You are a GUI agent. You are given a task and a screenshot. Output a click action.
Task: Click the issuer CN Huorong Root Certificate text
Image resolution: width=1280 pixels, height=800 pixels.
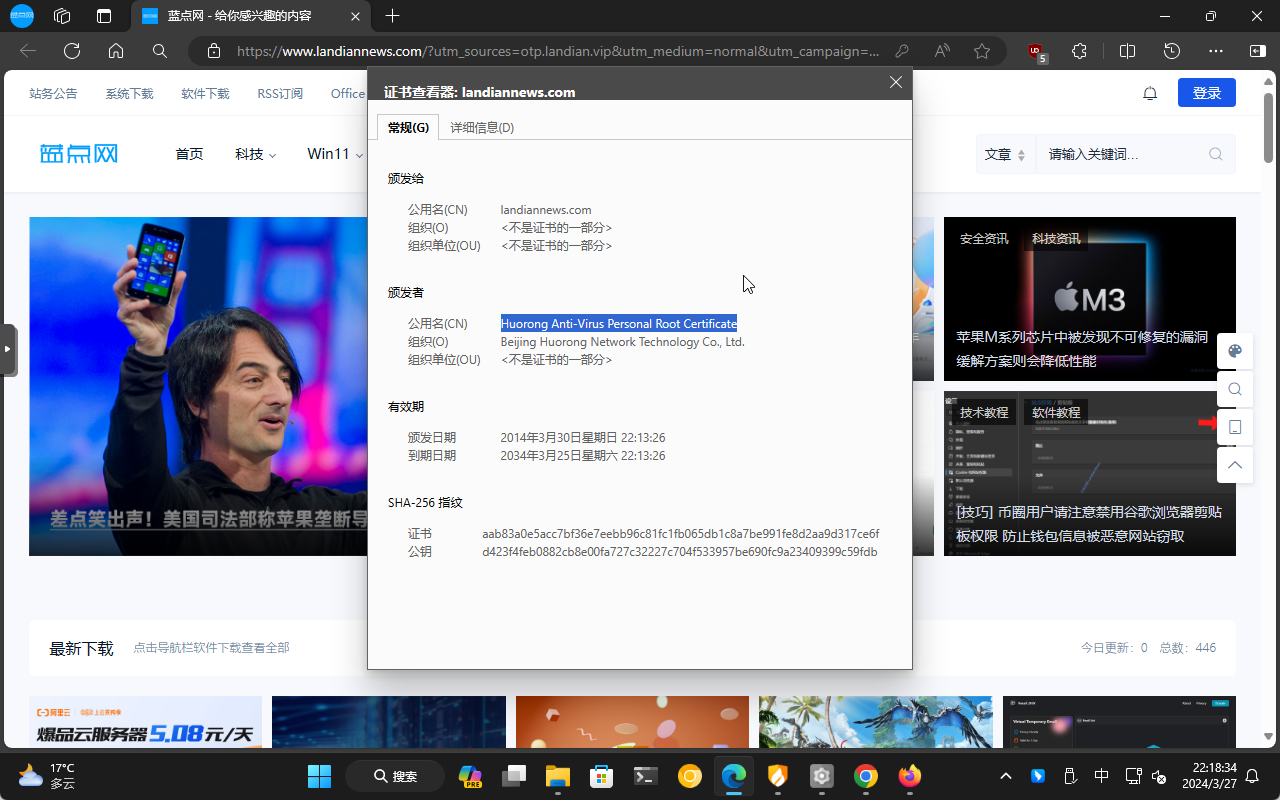point(619,323)
